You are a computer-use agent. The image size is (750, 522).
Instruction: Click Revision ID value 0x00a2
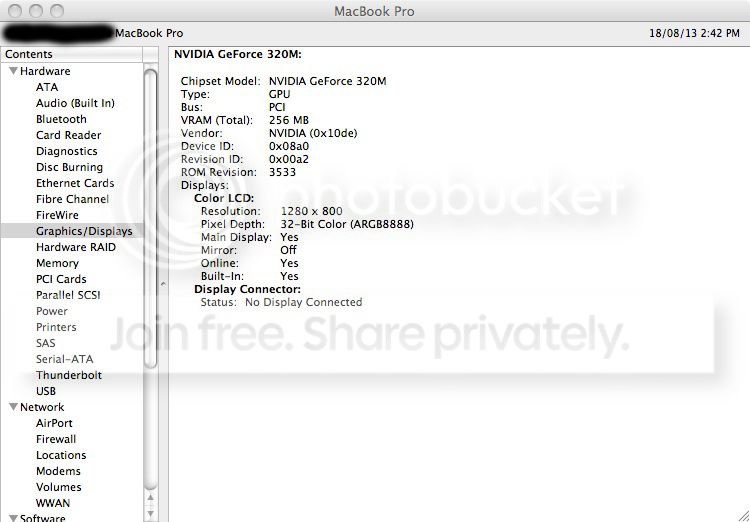point(288,159)
